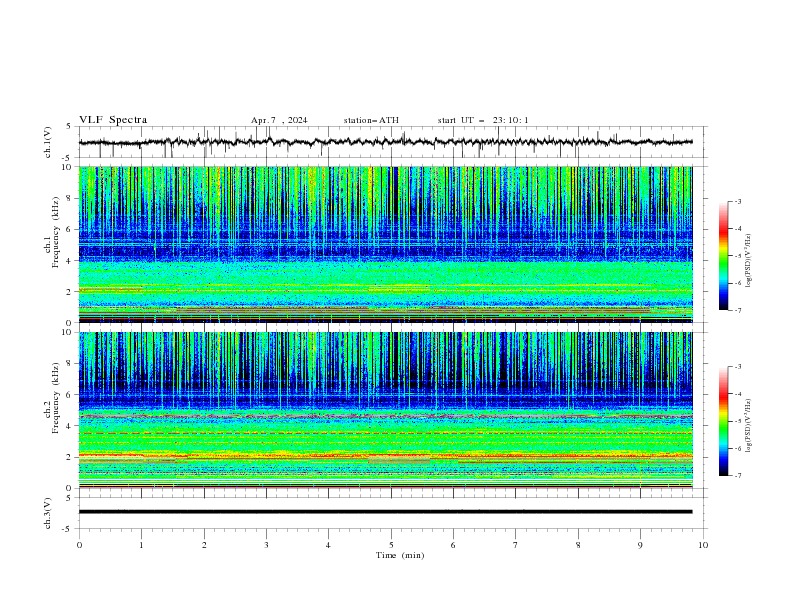This screenshot has height=612, width=792.
Task: Click the ch.2 'Frequency (kHz)' axis label
Action: point(56,398)
